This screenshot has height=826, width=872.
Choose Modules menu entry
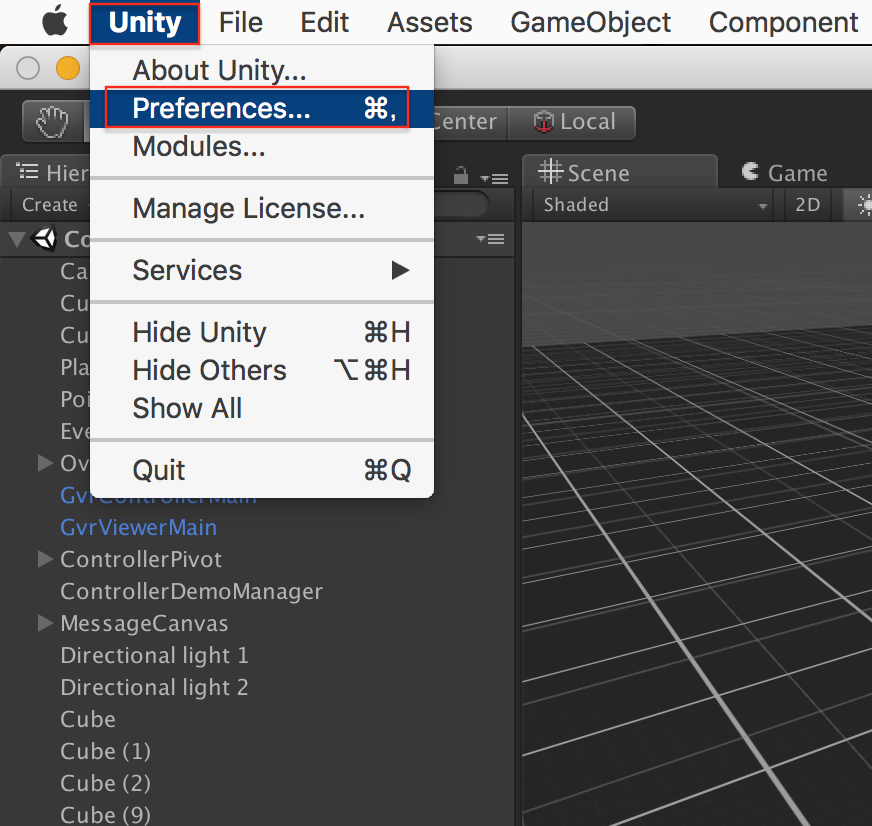[262, 147]
